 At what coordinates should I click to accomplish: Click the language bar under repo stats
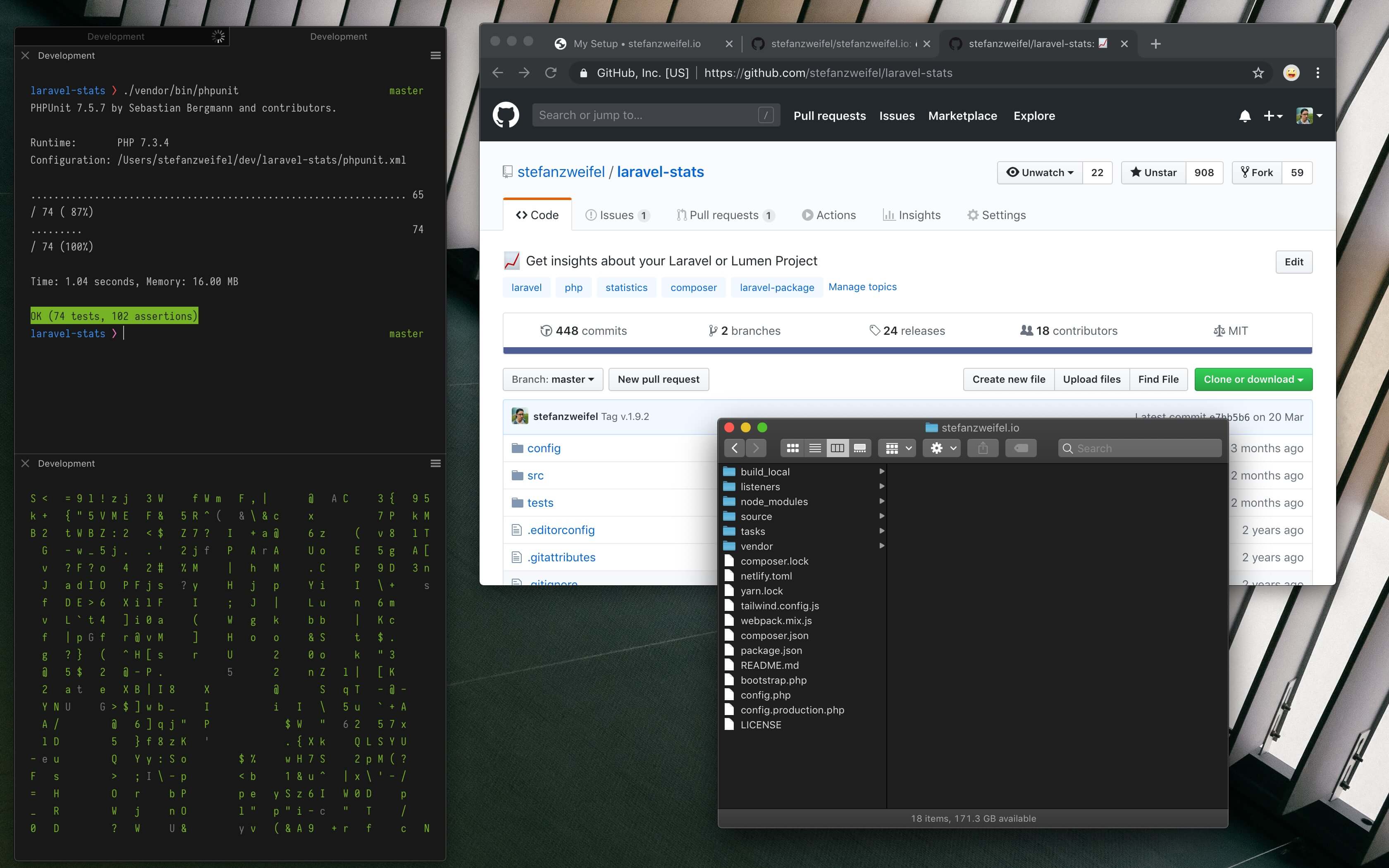907,350
